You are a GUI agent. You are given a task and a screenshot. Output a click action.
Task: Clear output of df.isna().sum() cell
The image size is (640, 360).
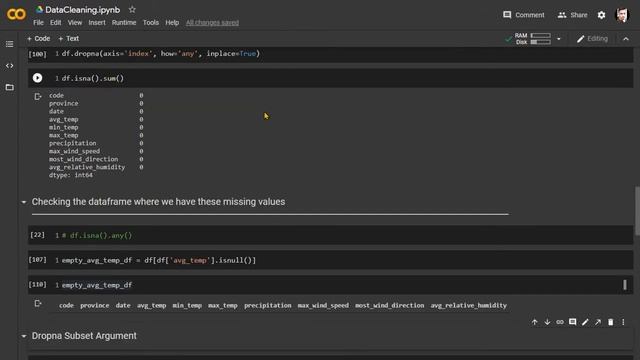coord(38,96)
